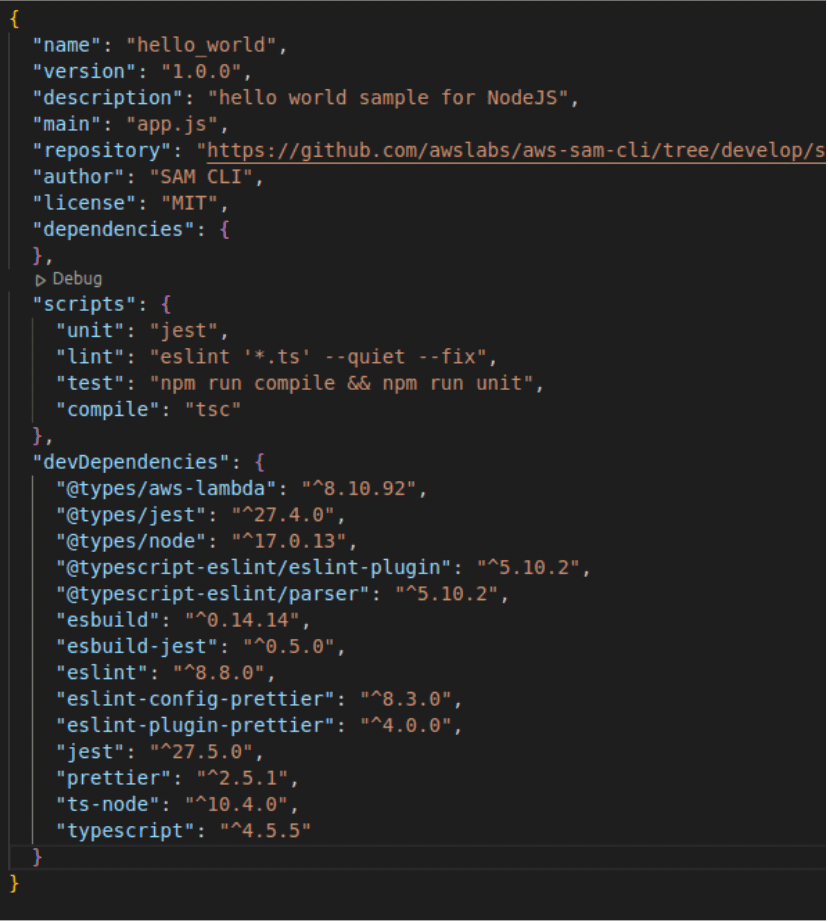Viewport: 828px width, 922px height.
Task: Click the "esbuild-jest" dependency key
Action: click(x=137, y=647)
